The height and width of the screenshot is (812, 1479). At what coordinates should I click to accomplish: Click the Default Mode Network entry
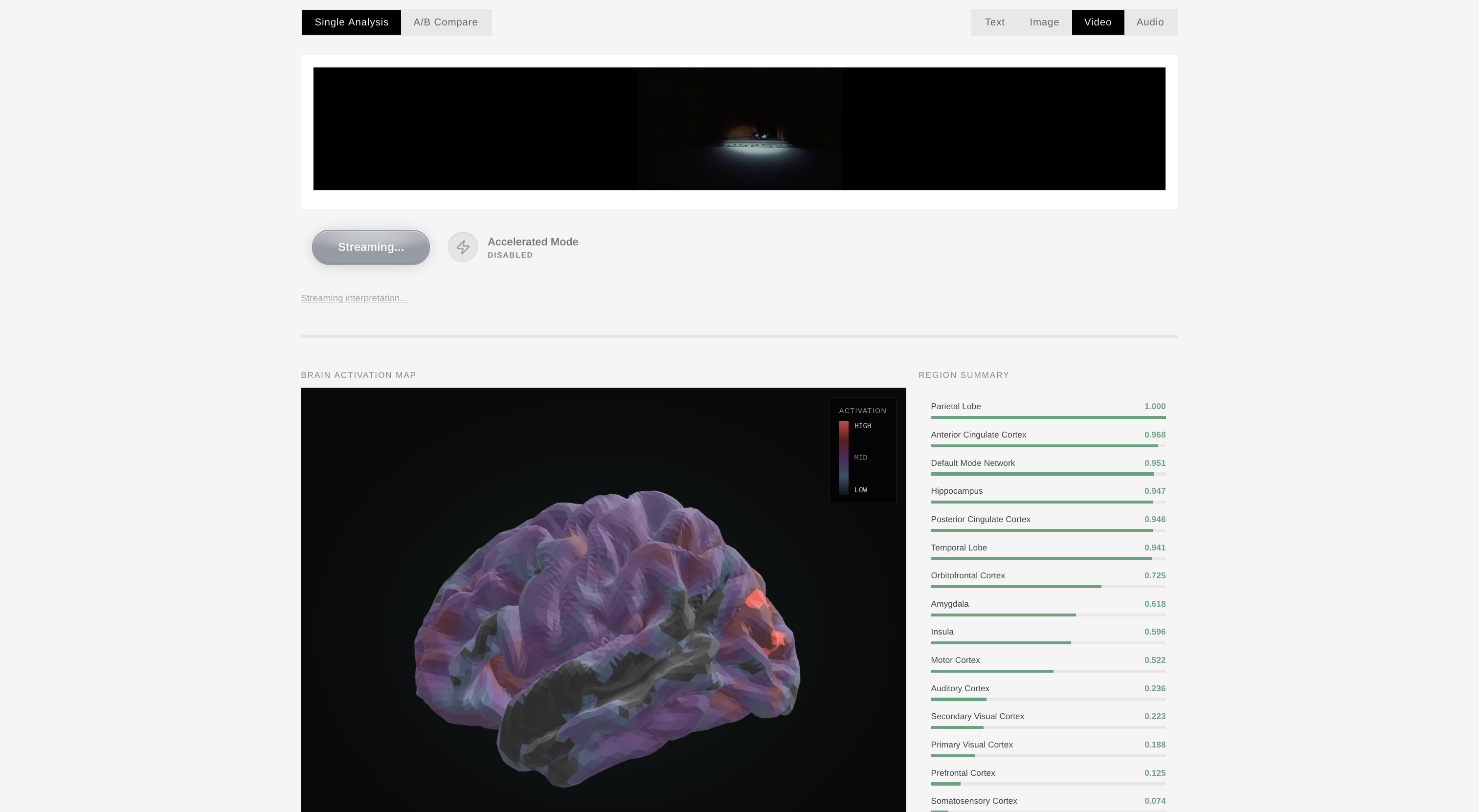pyautogui.click(x=973, y=463)
